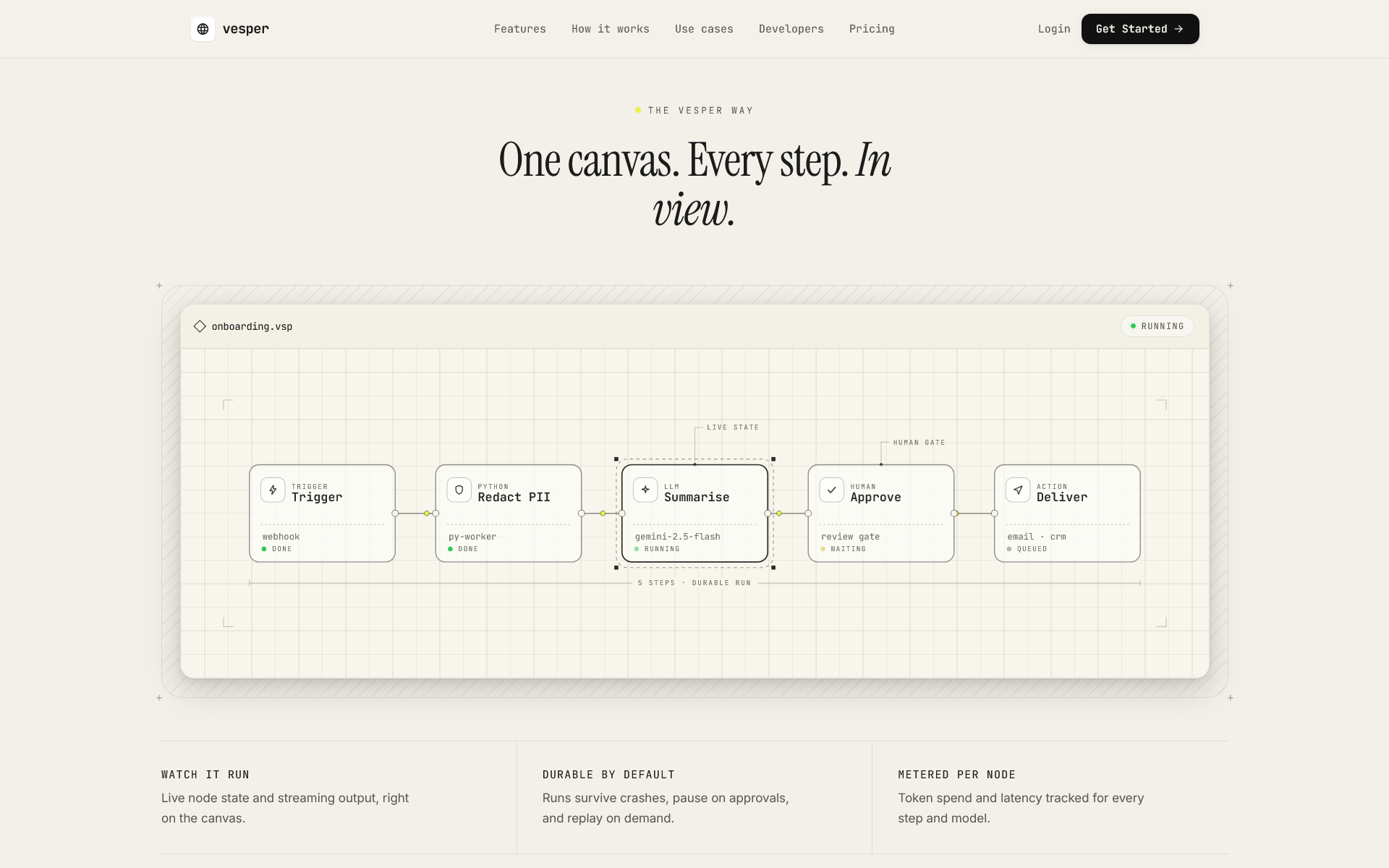This screenshot has width=1389, height=868.
Task: Click the Deliver node input port
Action: 994,514
